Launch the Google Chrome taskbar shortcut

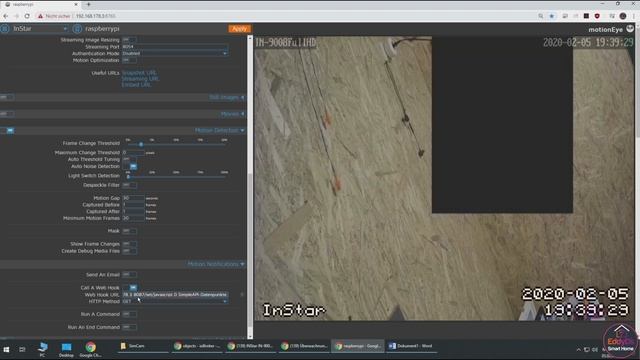pyautogui.click(x=91, y=349)
